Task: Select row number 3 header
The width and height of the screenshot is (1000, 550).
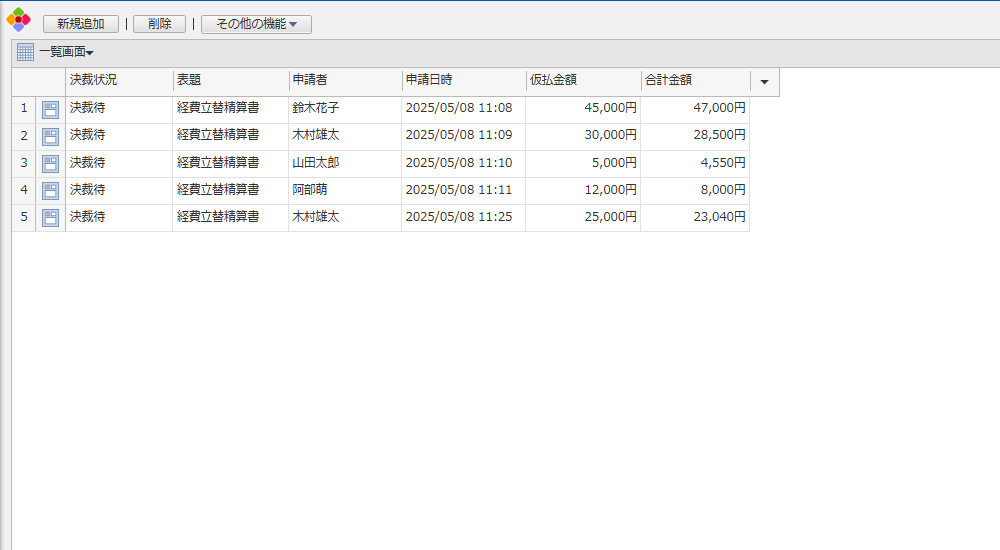Action: [x=24, y=163]
